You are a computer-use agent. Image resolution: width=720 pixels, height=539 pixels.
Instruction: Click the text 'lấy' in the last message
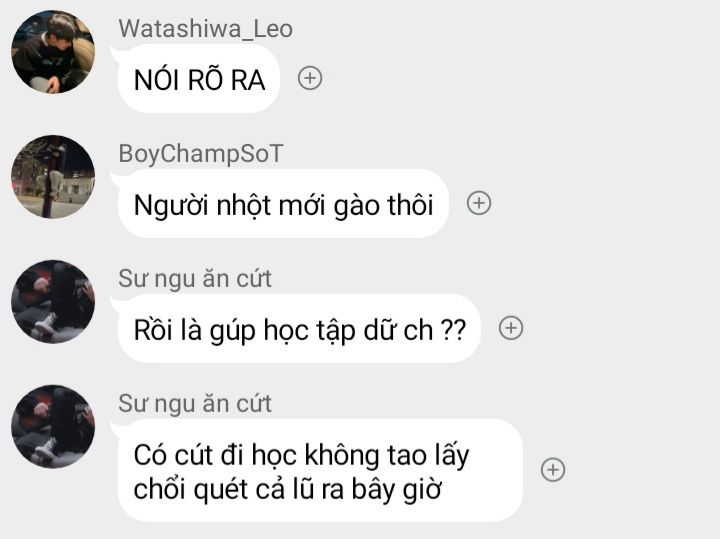(x=452, y=455)
